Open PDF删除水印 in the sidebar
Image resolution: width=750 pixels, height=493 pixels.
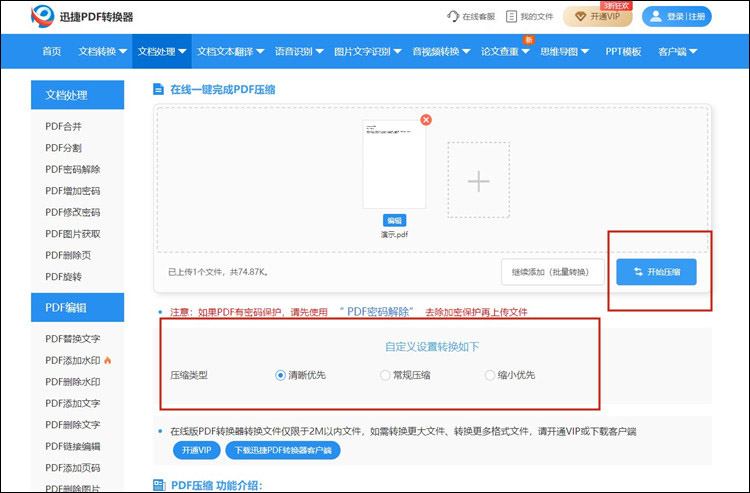(73, 382)
